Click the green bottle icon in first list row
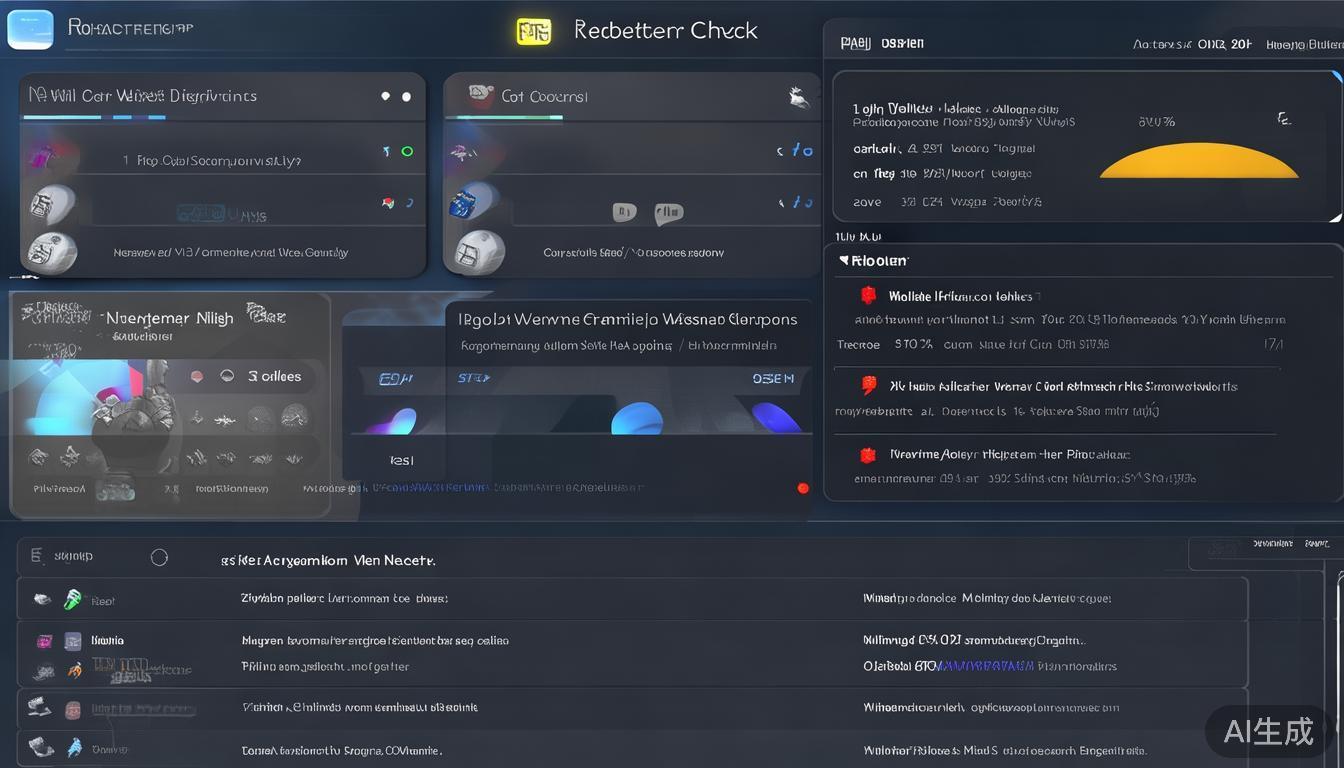 [73, 599]
